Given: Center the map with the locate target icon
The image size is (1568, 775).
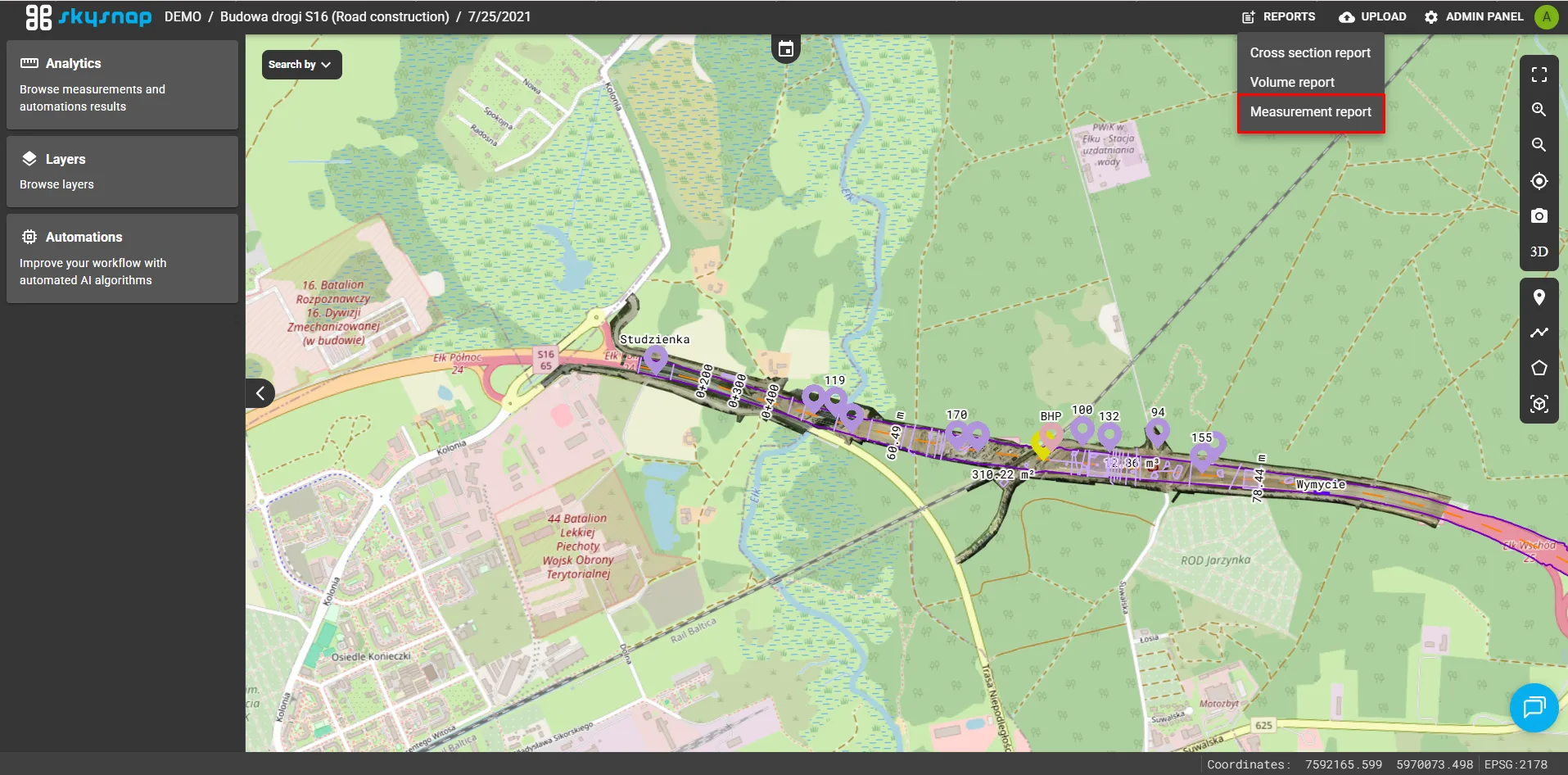Looking at the screenshot, I should (x=1539, y=181).
